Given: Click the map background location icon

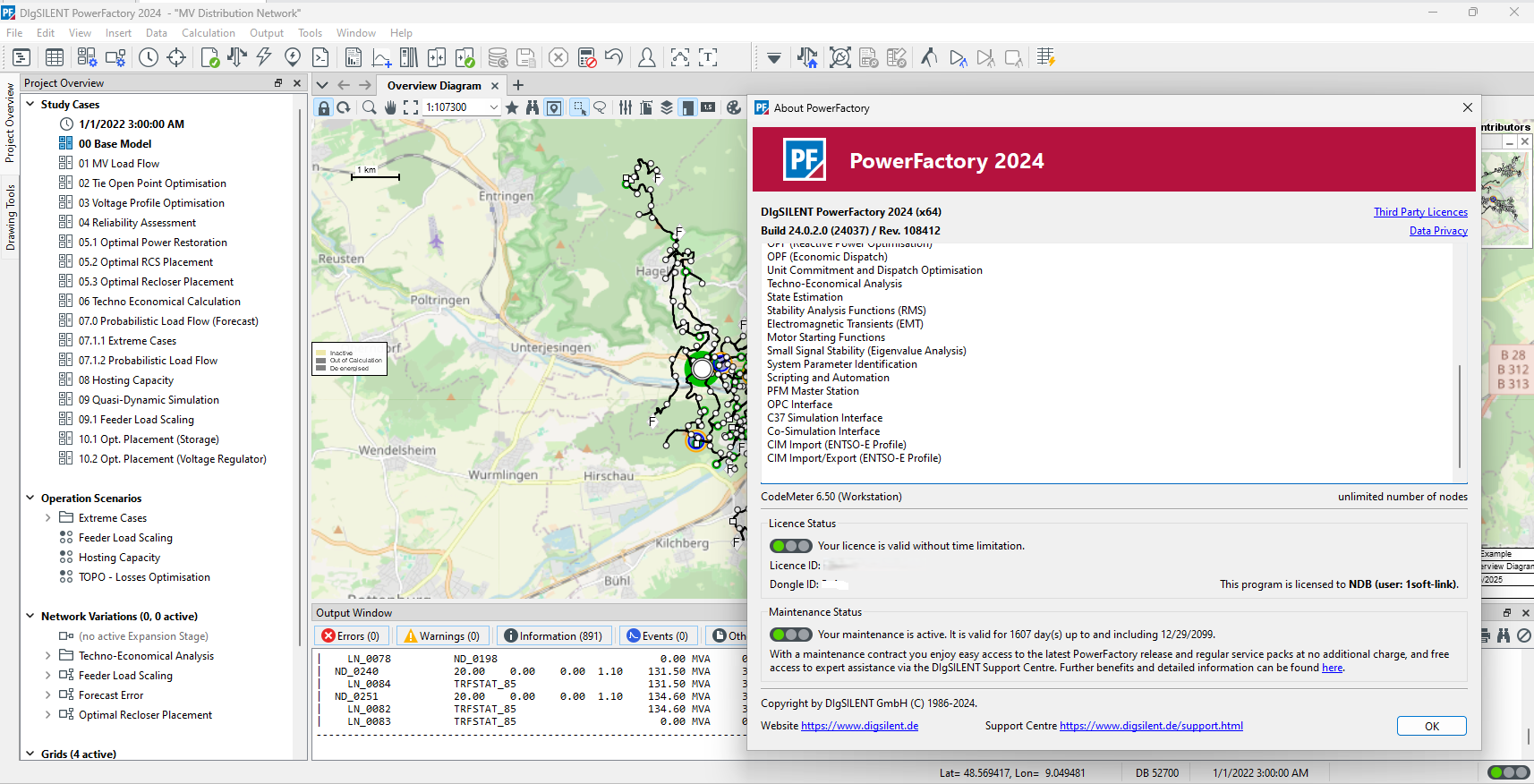Looking at the screenshot, I should tap(554, 107).
